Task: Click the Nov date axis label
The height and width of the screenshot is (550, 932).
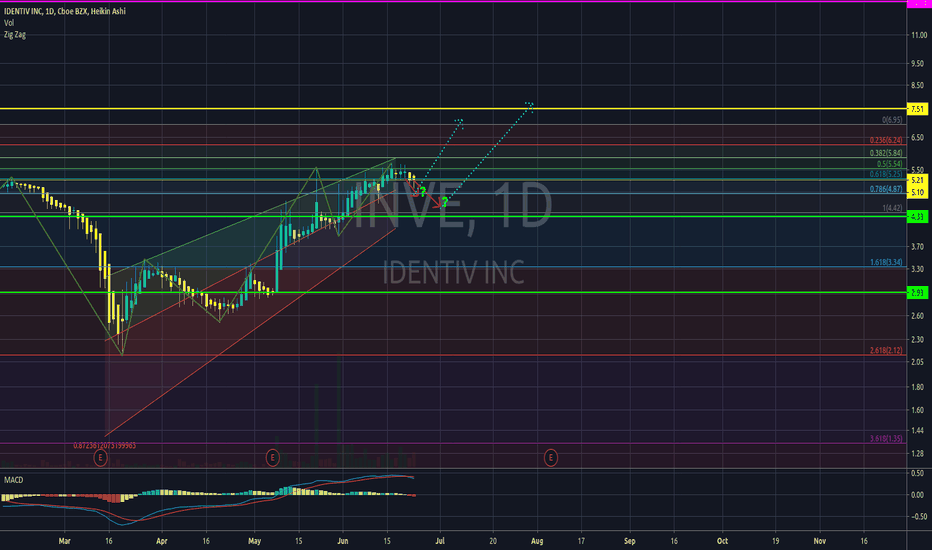Action: [x=820, y=541]
